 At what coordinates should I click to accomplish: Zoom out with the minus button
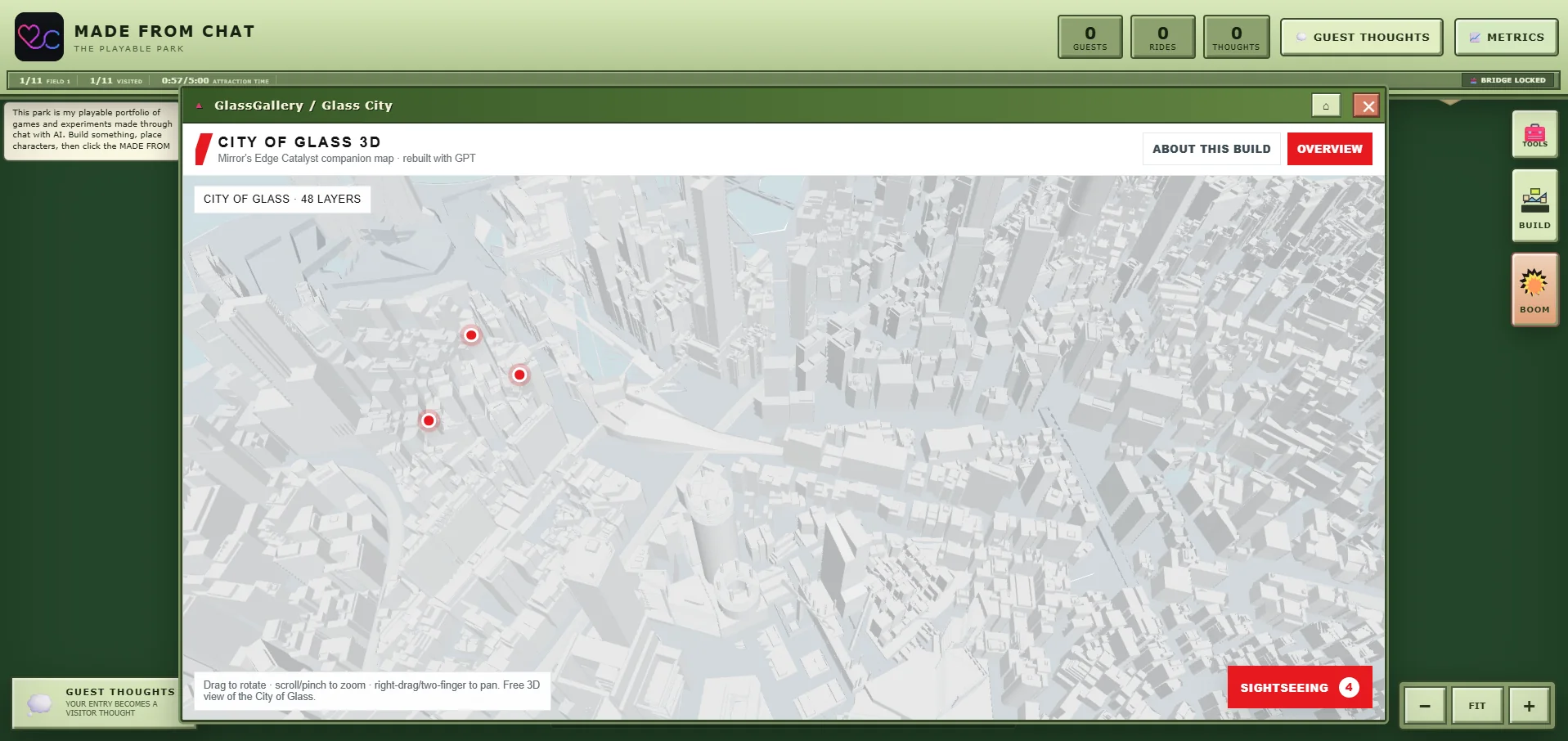click(x=1425, y=706)
